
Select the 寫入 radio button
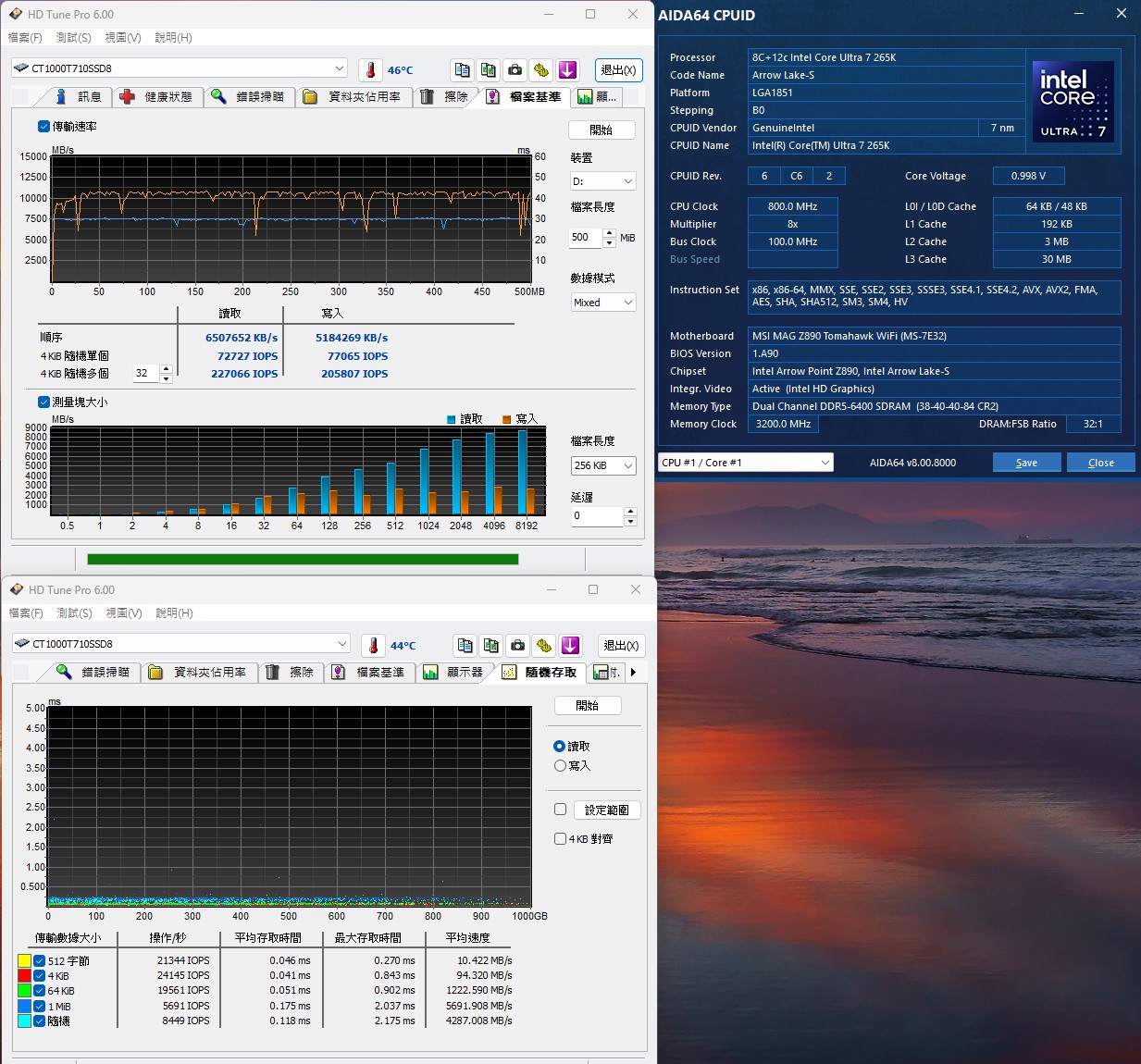point(560,766)
